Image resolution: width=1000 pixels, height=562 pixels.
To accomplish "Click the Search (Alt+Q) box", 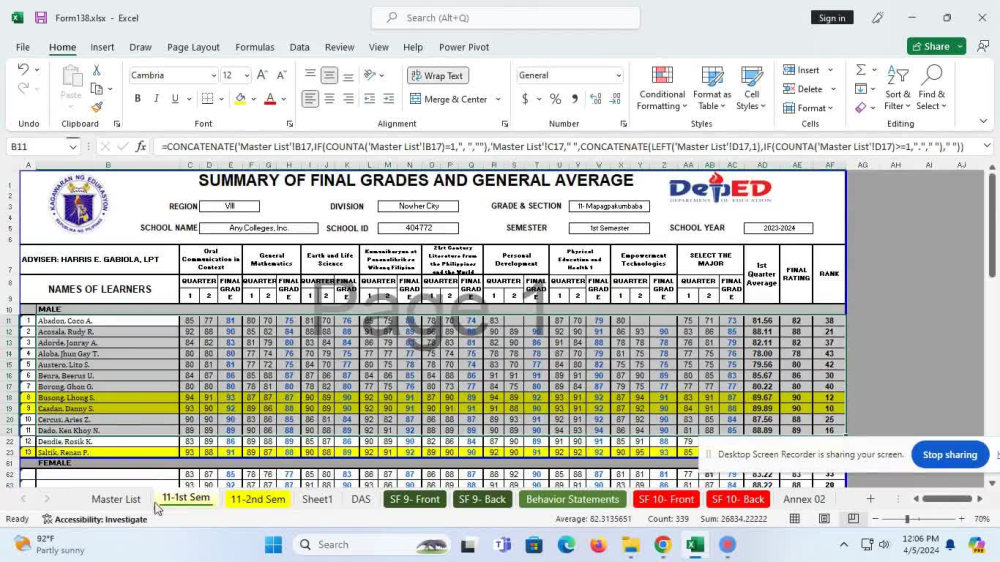I will [x=506, y=18].
